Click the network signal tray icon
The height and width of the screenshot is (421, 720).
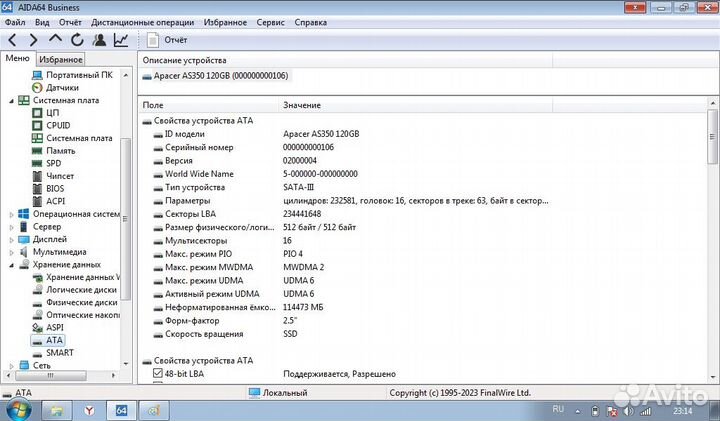(645, 411)
